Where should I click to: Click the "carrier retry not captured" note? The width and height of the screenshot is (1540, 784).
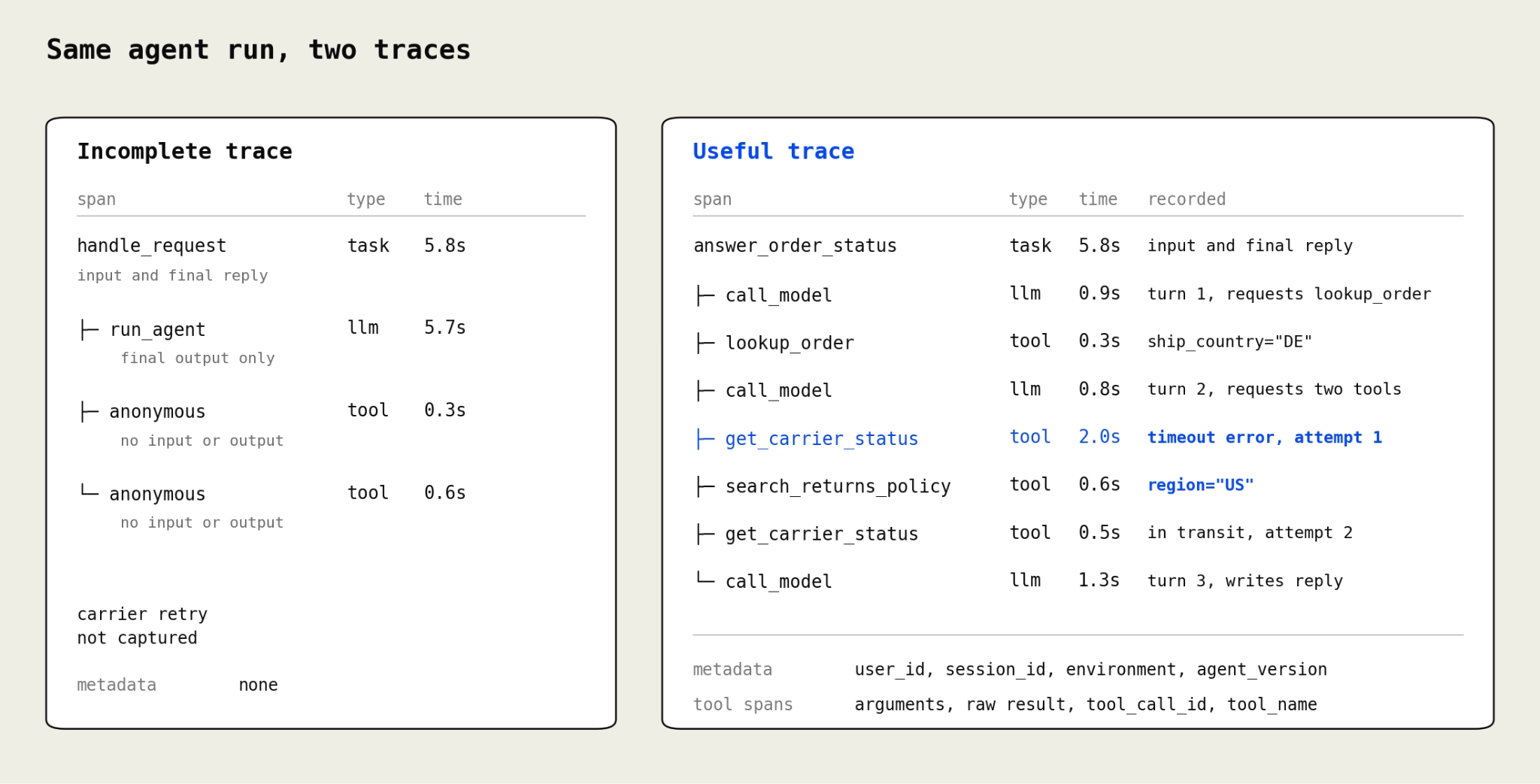click(x=142, y=626)
